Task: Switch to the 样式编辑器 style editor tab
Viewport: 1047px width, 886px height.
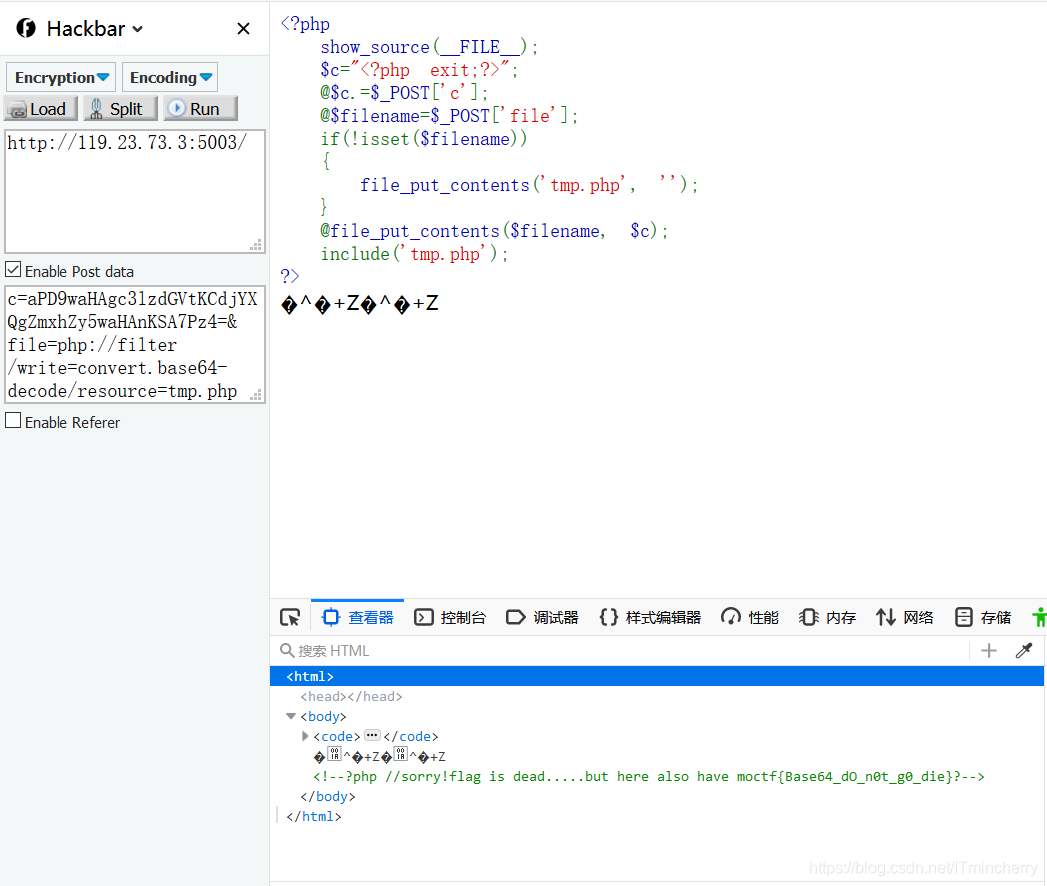Action: click(x=650, y=617)
